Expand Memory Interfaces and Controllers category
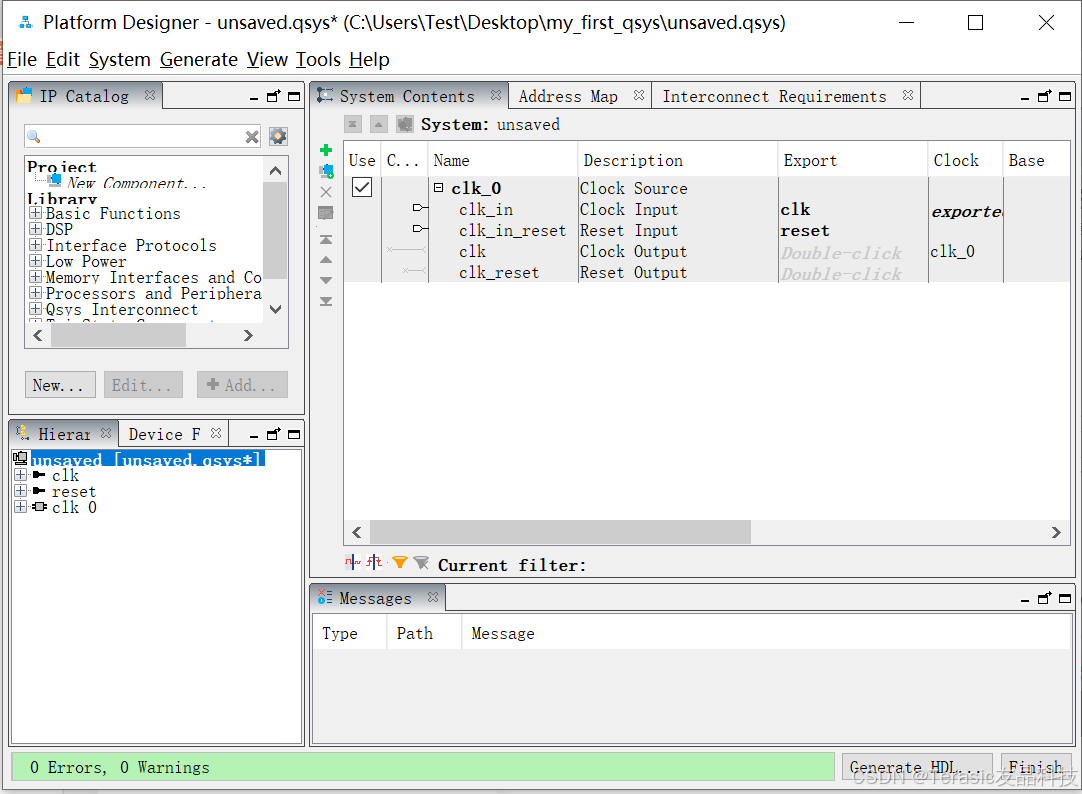The image size is (1082, 794). point(36,277)
